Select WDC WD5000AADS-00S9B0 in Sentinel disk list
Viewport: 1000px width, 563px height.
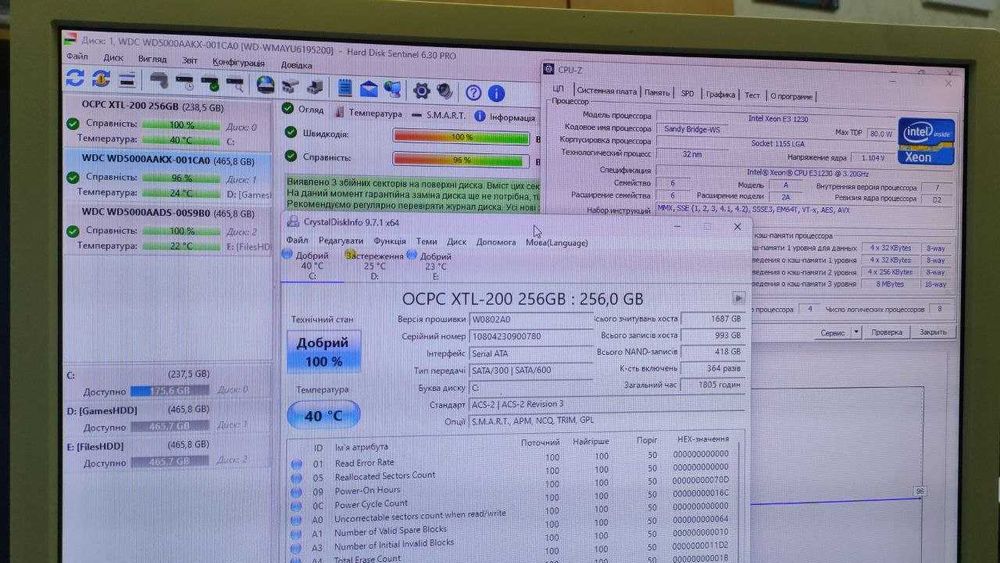click(168, 230)
